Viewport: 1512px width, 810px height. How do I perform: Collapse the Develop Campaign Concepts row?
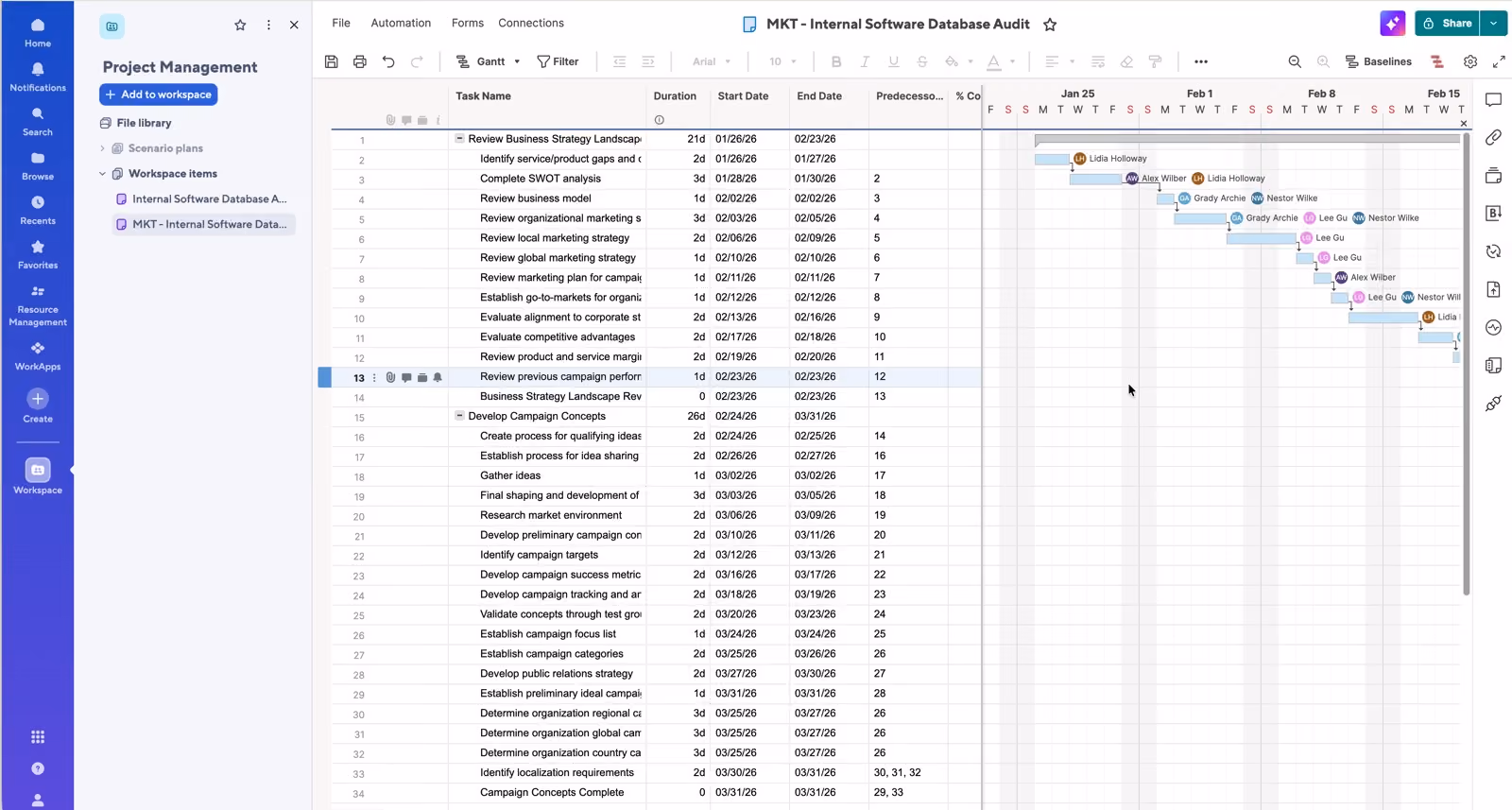pyautogui.click(x=460, y=416)
